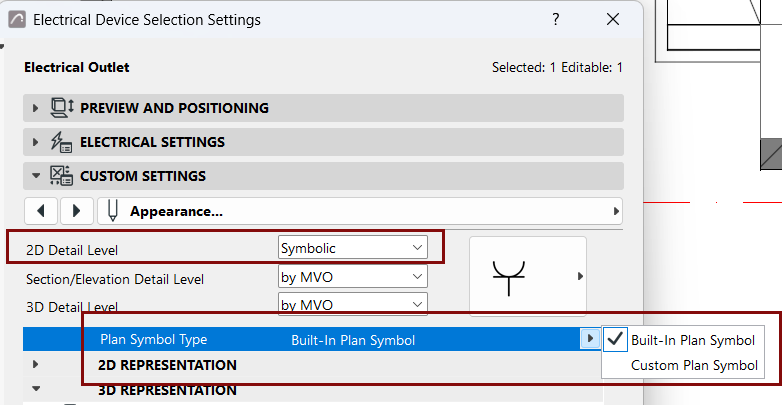
Task: Click the 2D Detail Level label
Action: (72, 250)
